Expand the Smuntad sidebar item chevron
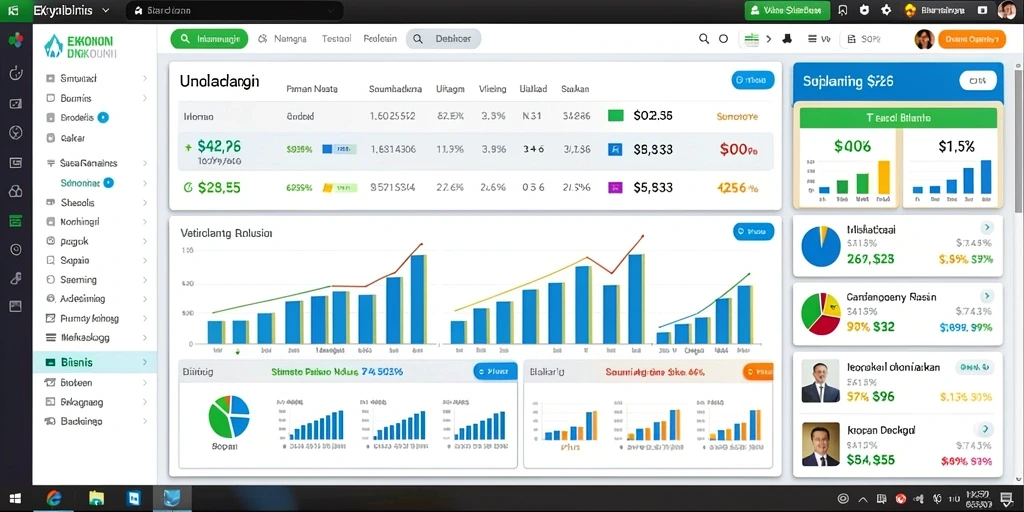This screenshot has width=1024, height=512. (144, 78)
